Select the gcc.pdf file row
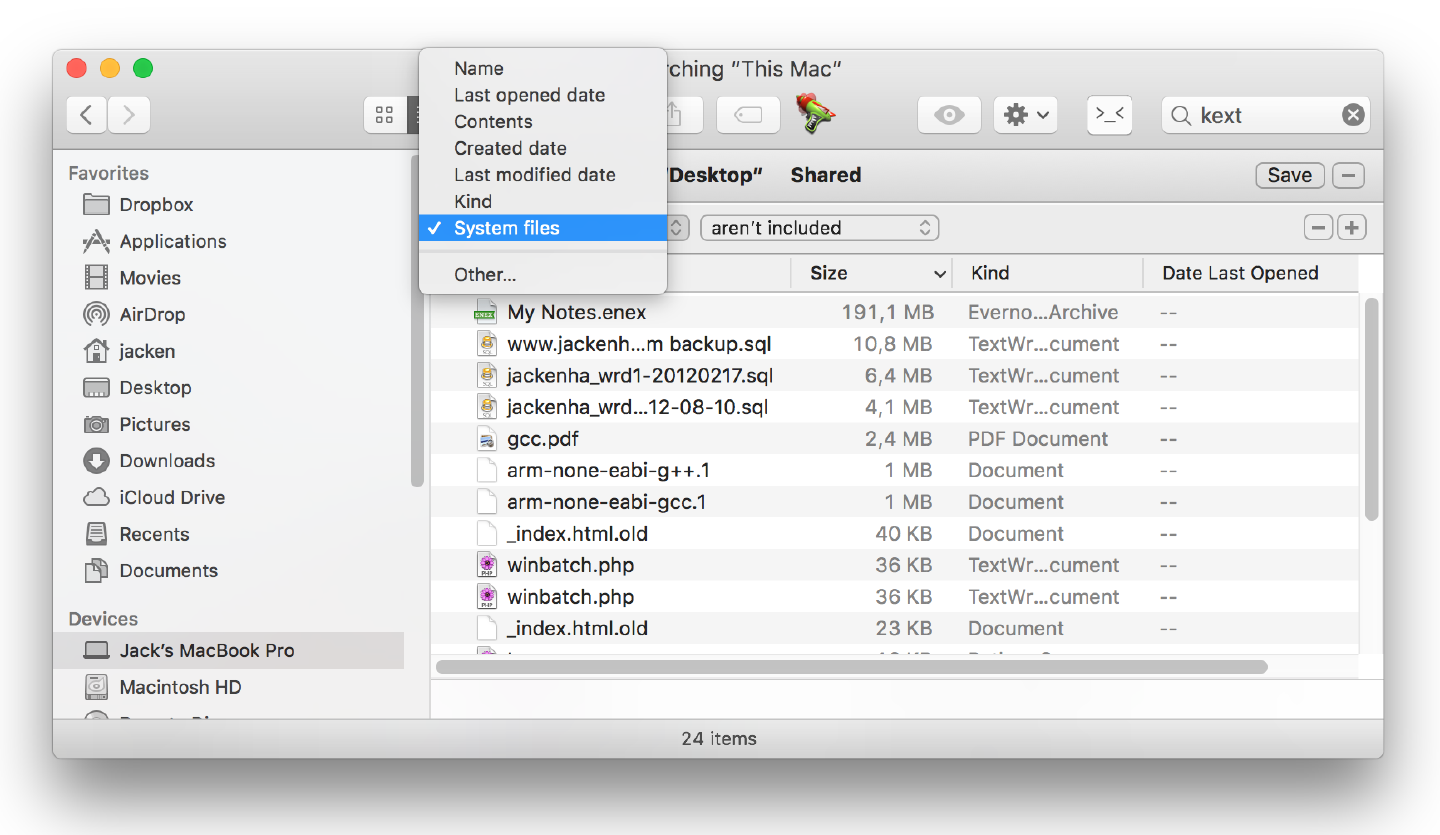 tap(894, 439)
